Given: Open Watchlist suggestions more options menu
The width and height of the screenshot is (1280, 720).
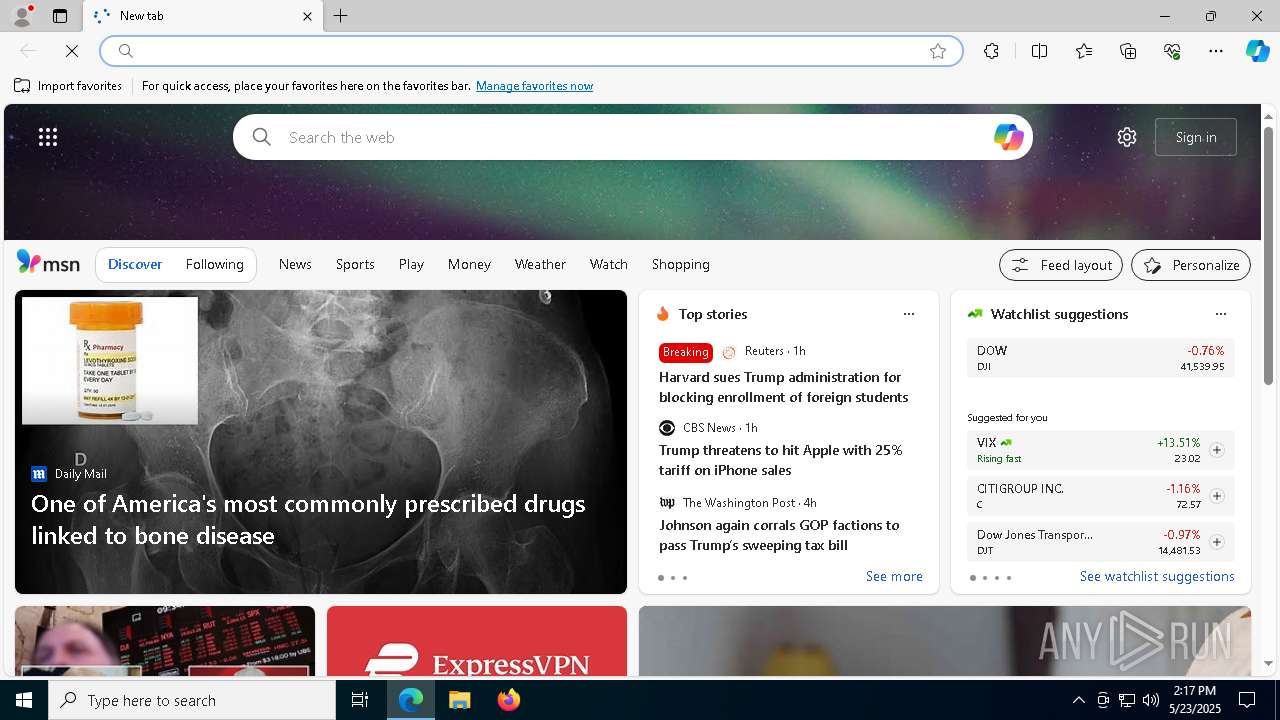Looking at the screenshot, I should 1221,314.
